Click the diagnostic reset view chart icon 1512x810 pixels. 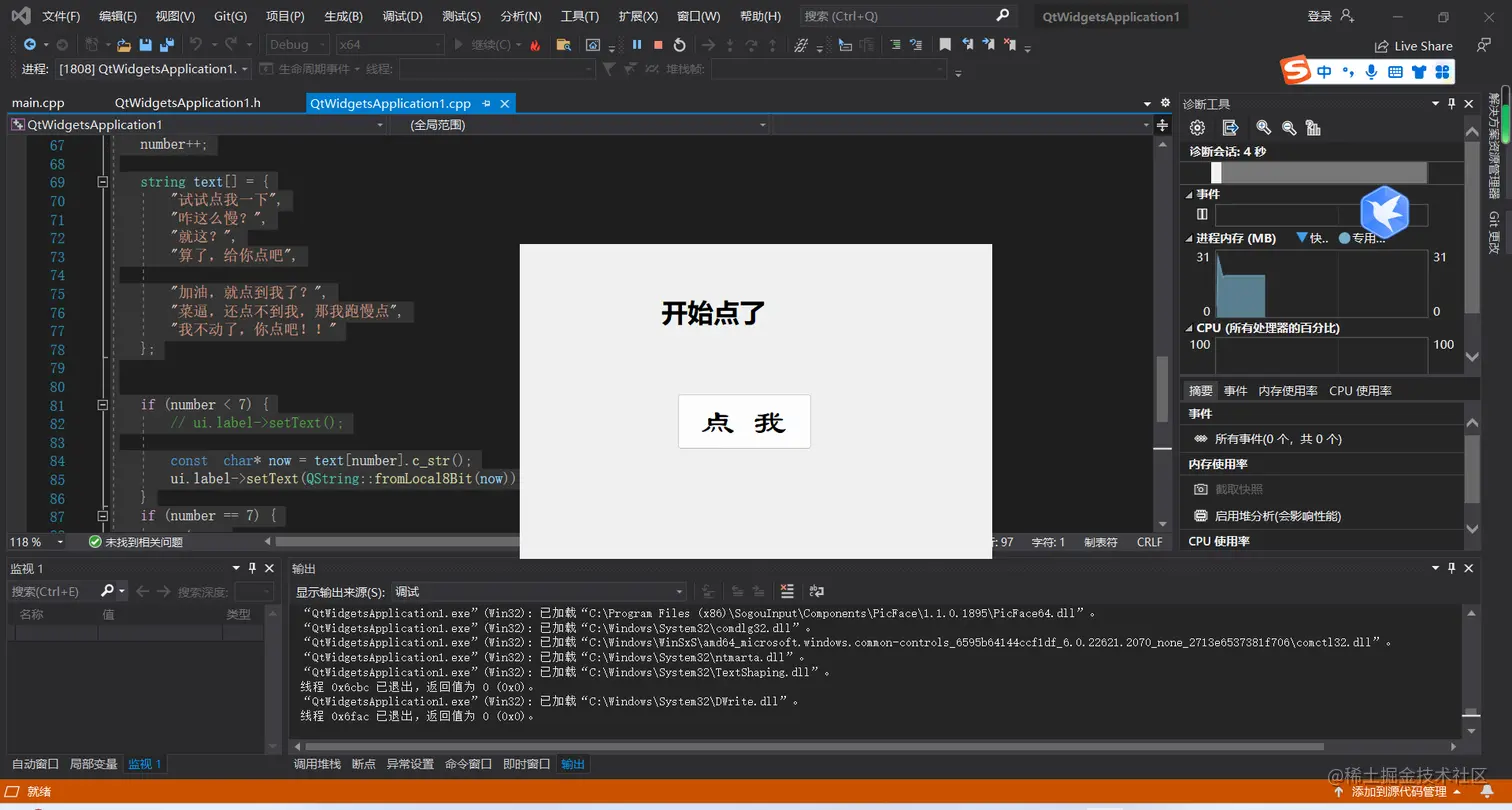click(1314, 128)
